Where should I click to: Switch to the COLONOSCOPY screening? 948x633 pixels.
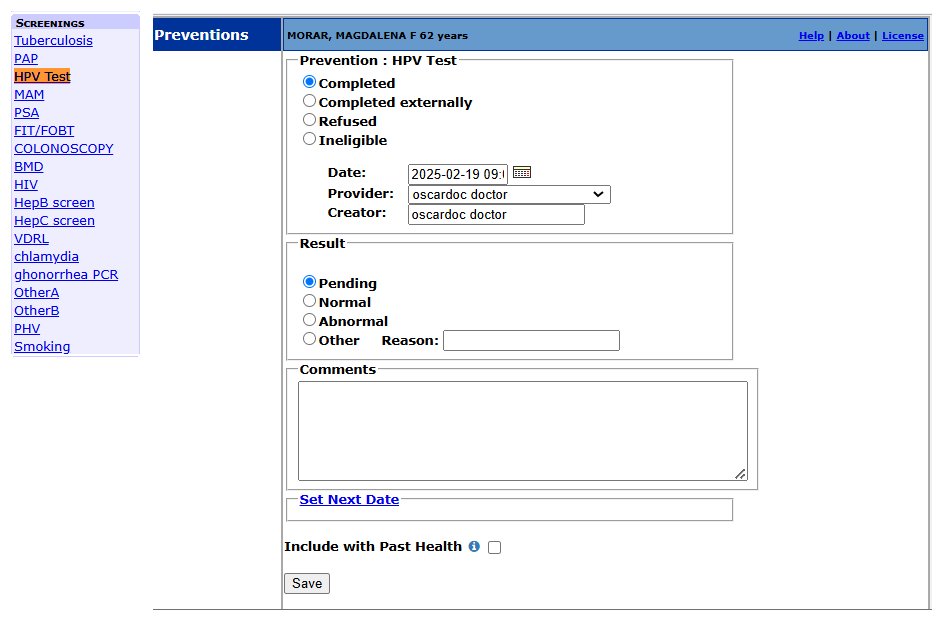63,149
